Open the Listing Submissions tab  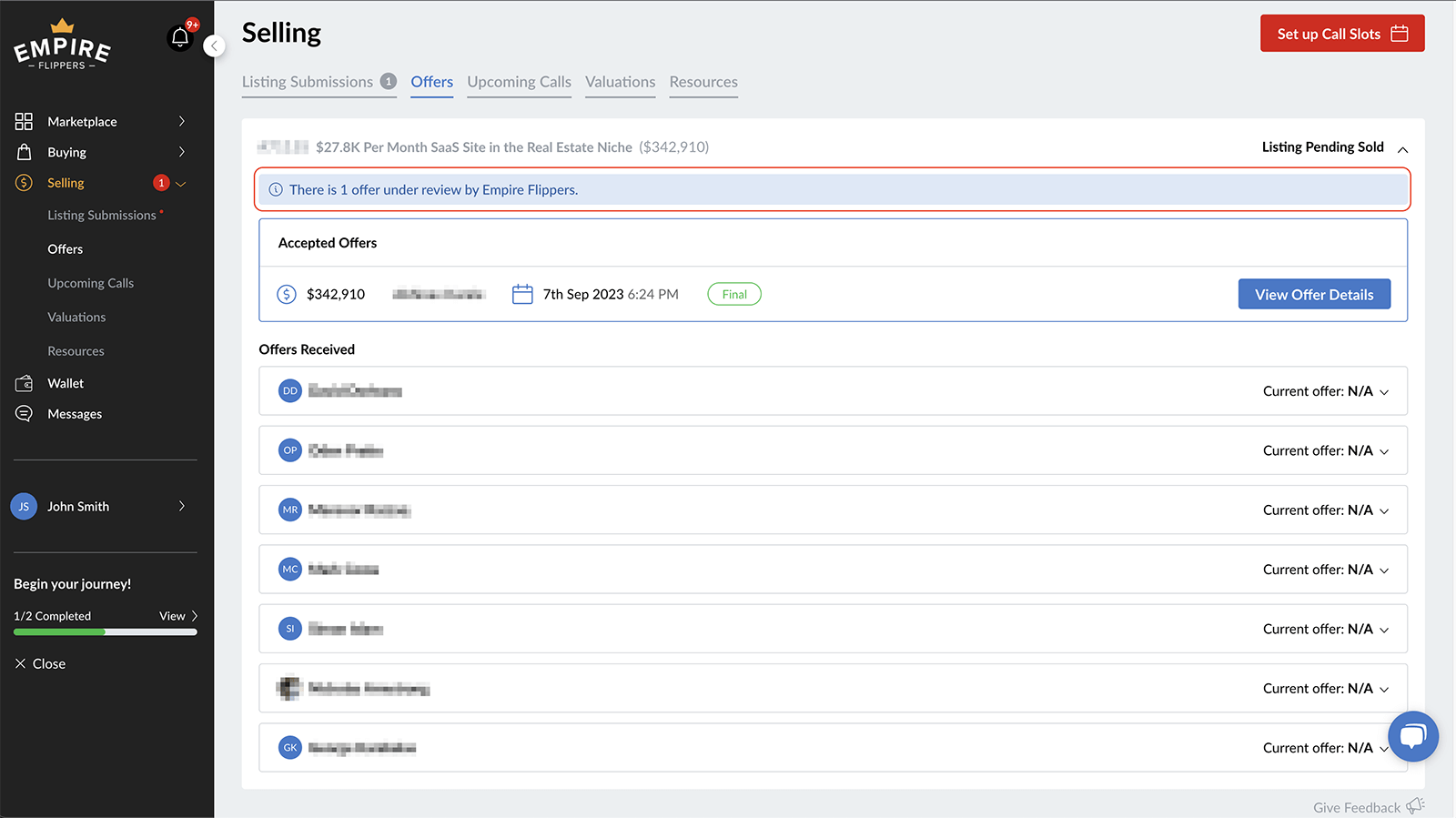click(308, 82)
